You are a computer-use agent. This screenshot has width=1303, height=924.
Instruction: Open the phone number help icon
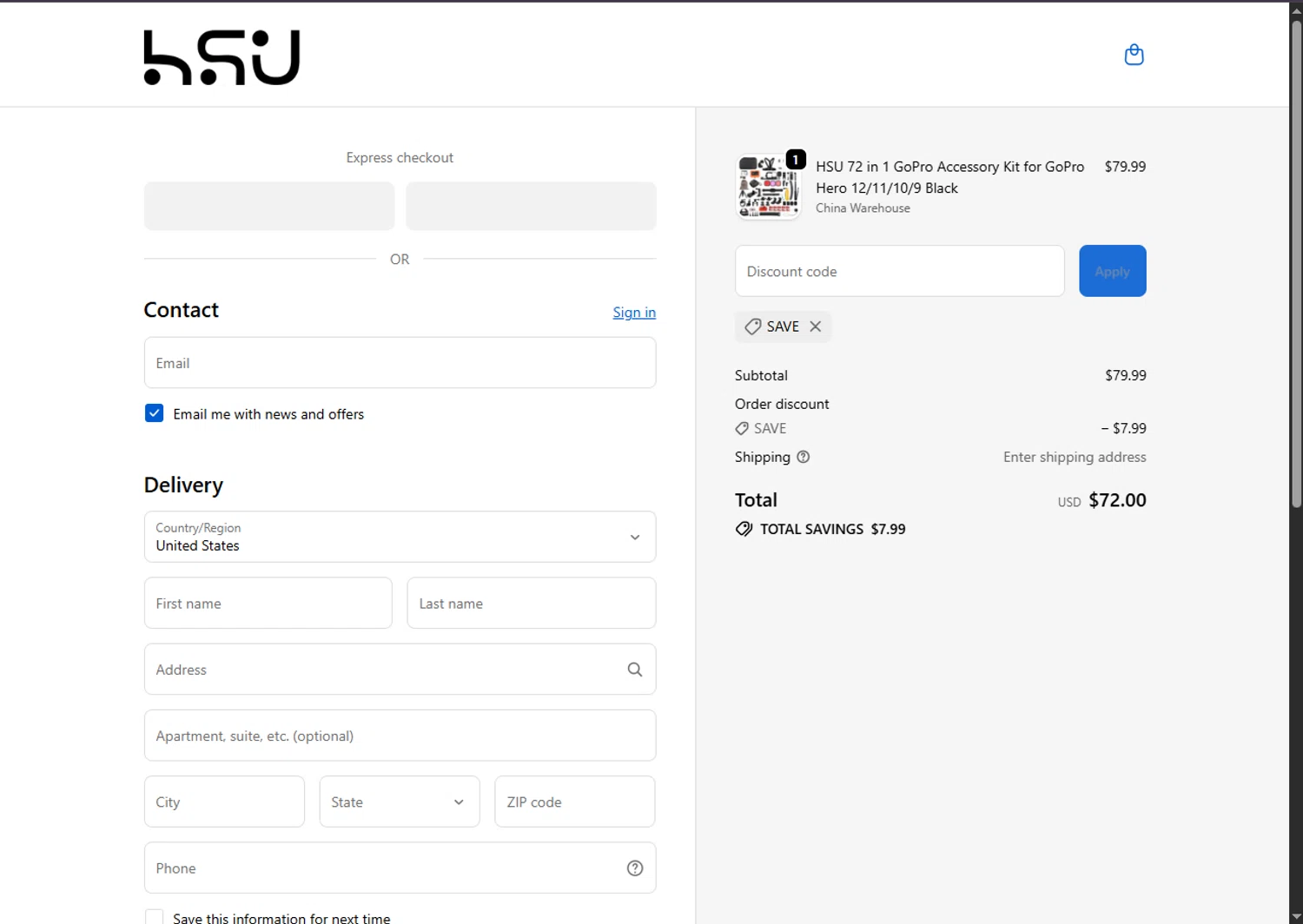click(635, 868)
